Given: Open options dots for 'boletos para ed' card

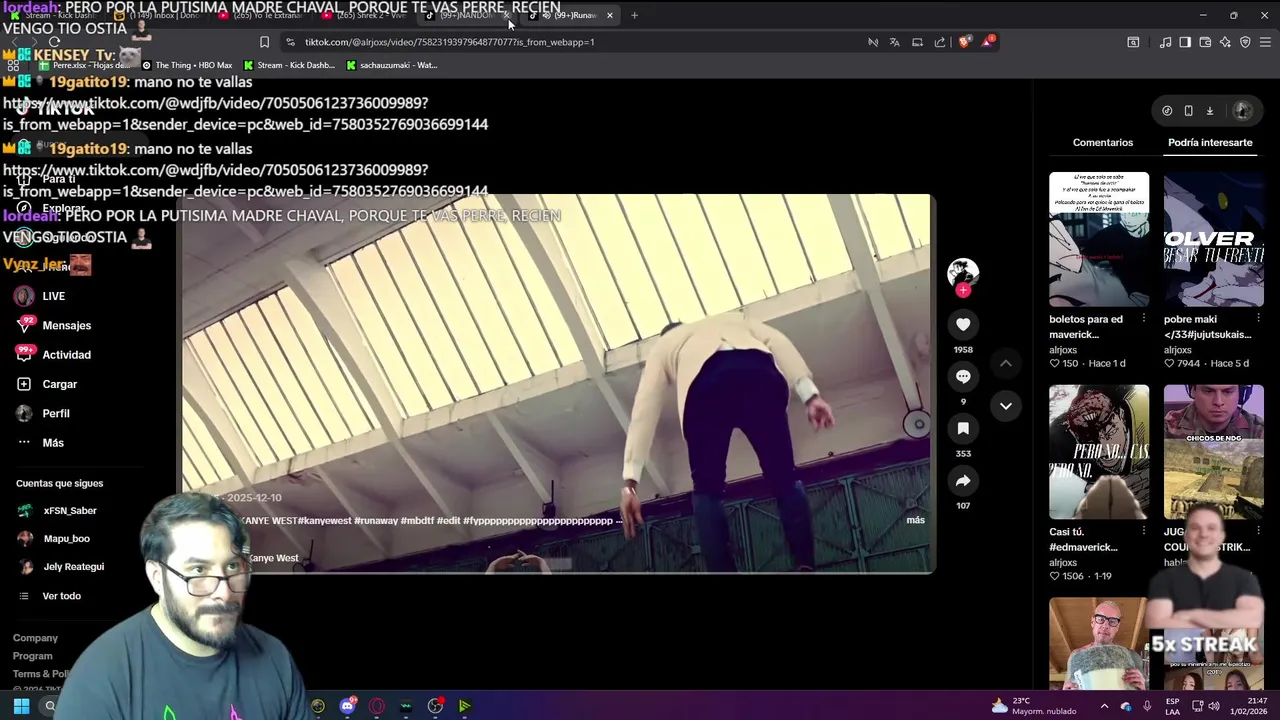Looking at the screenshot, I should point(1143,320).
